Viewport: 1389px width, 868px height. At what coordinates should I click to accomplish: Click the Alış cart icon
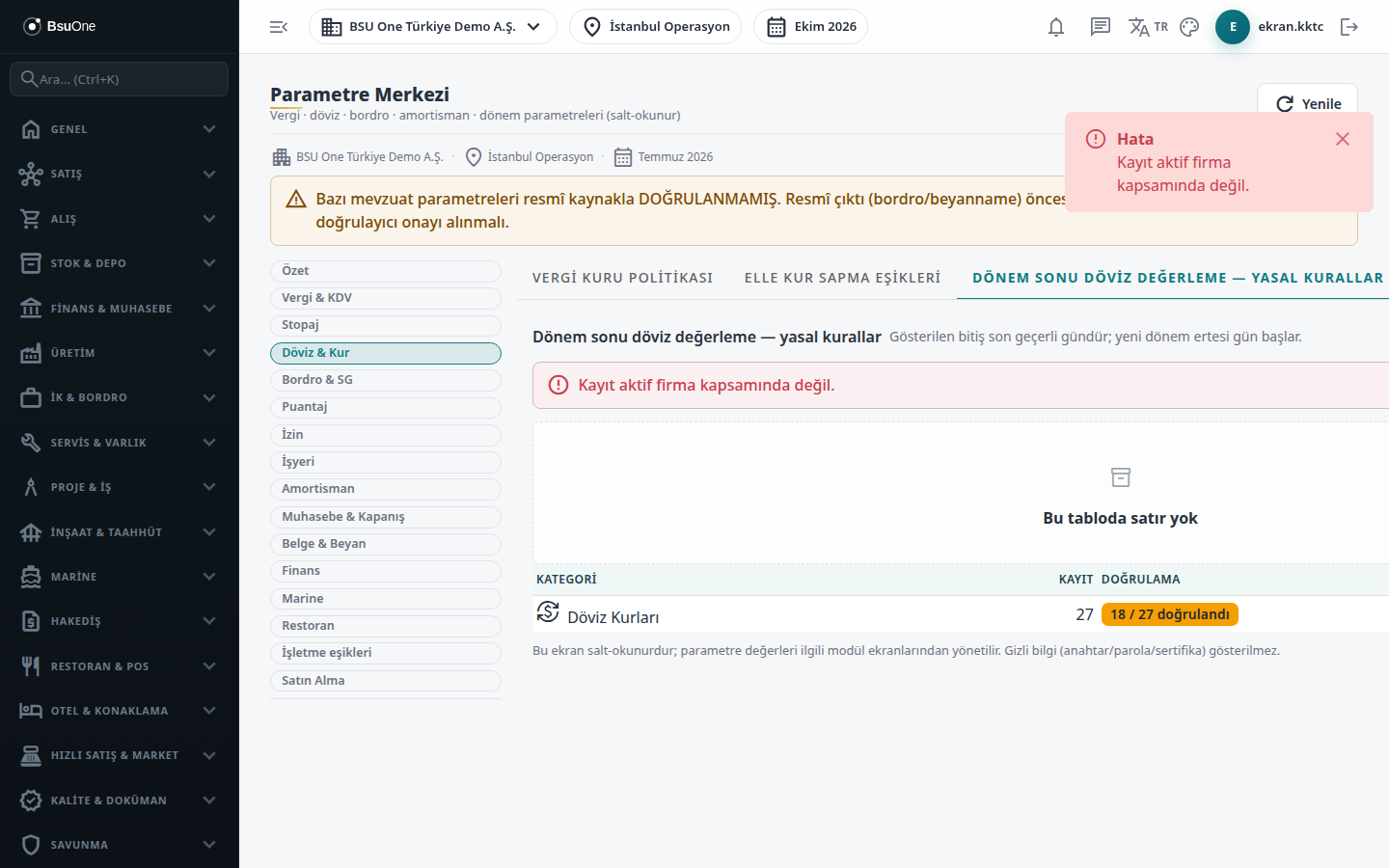pyautogui.click(x=31, y=219)
